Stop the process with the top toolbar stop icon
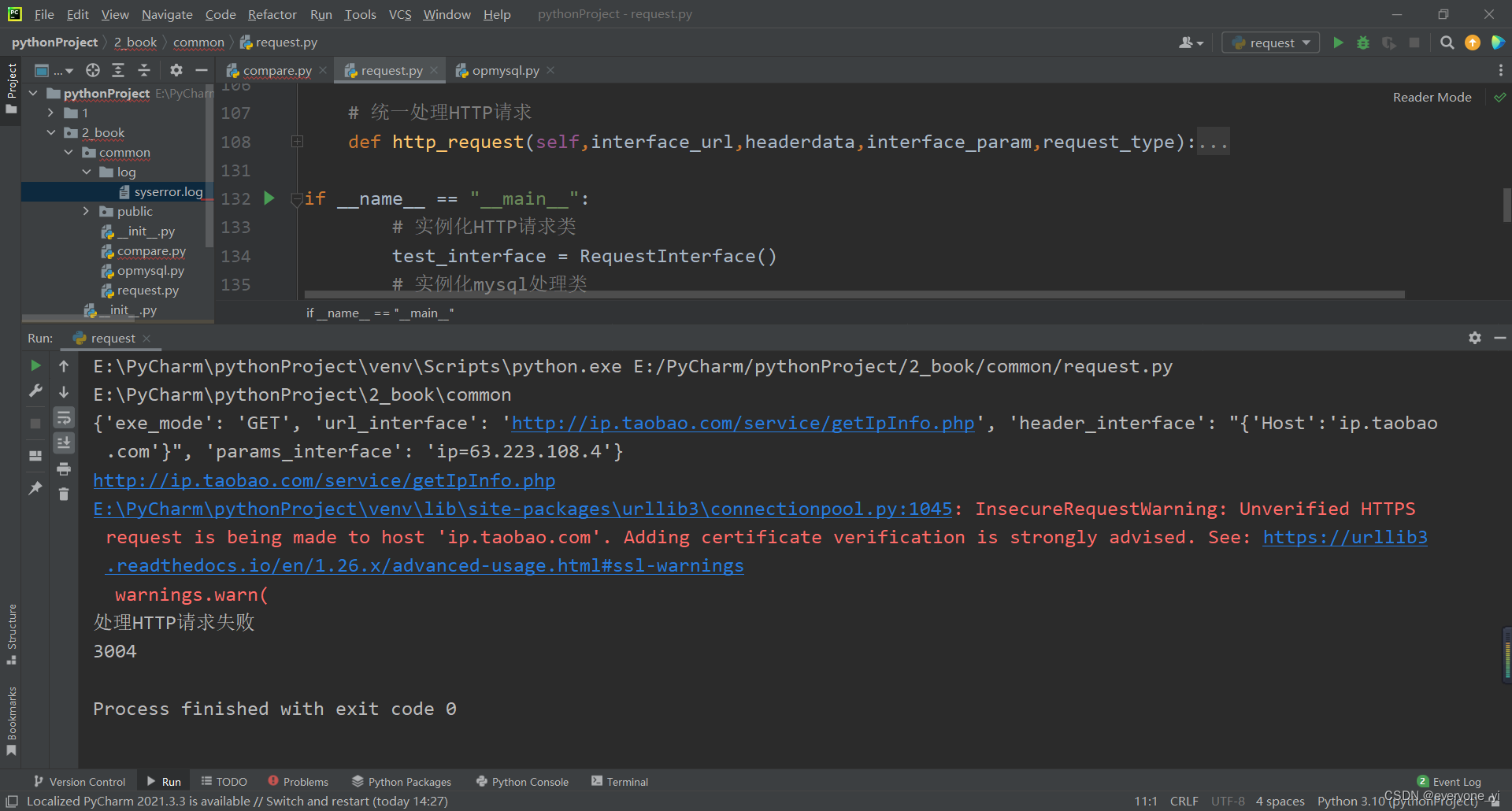The image size is (1512, 811). 1414,43
